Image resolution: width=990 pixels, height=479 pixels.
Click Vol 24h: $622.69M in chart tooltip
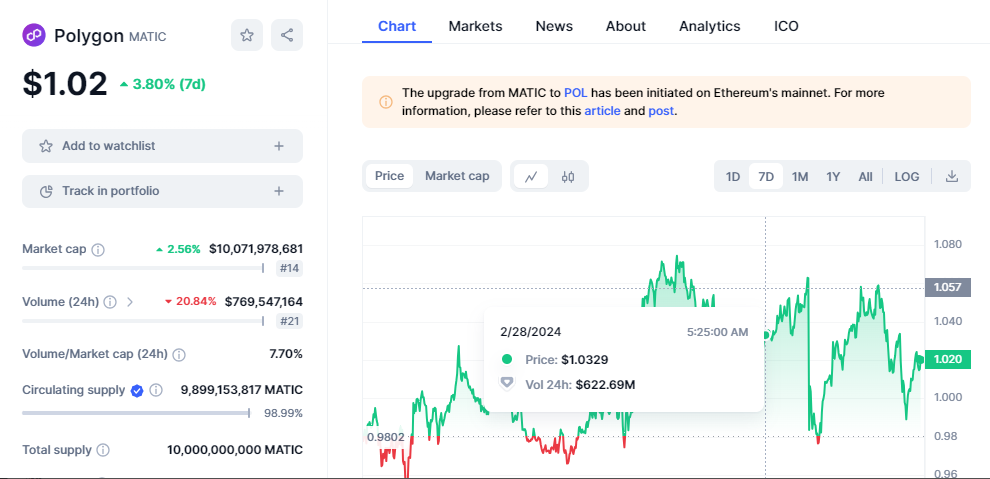[x=580, y=384]
